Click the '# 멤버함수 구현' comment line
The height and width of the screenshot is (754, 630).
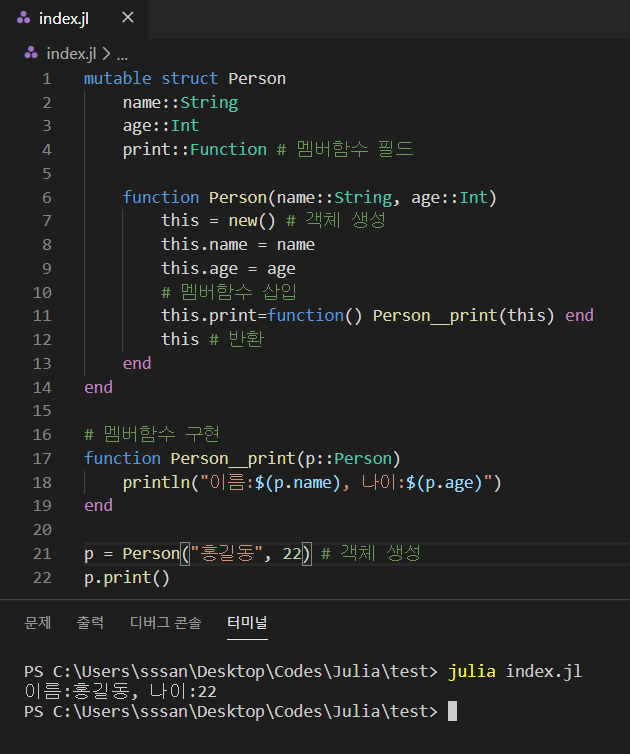pos(152,434)
